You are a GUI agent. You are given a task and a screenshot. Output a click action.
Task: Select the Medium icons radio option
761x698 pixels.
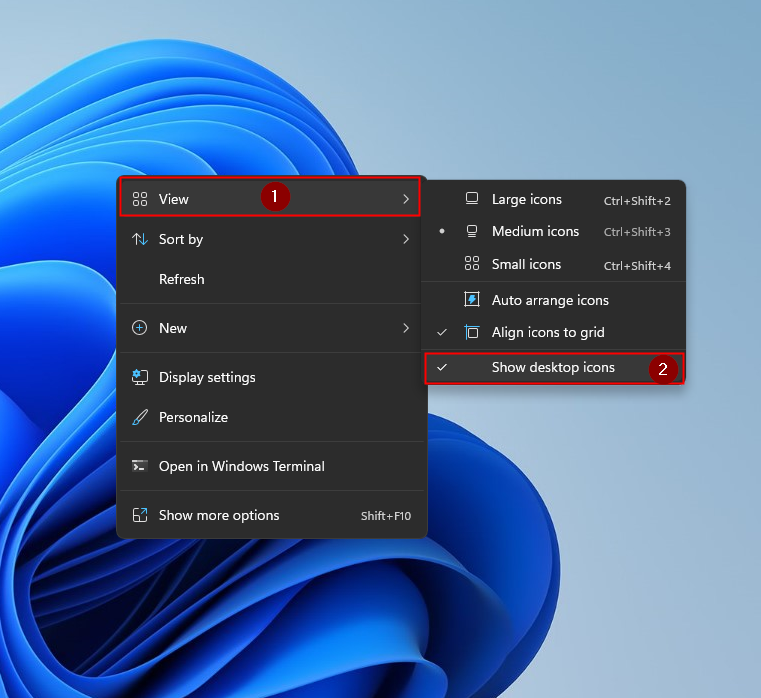pos(535,231)
